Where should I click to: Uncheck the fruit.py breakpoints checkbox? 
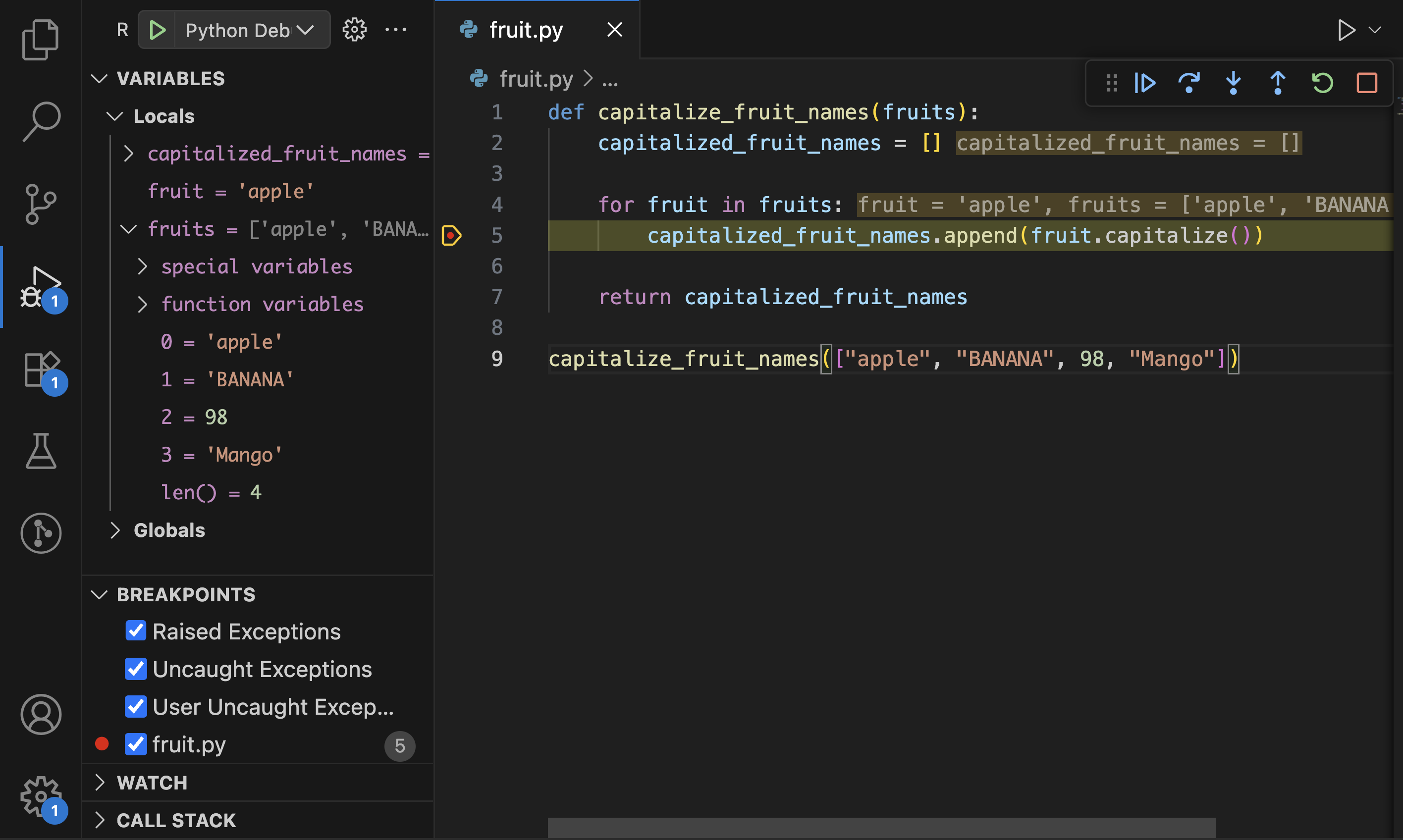click(135, 744)
